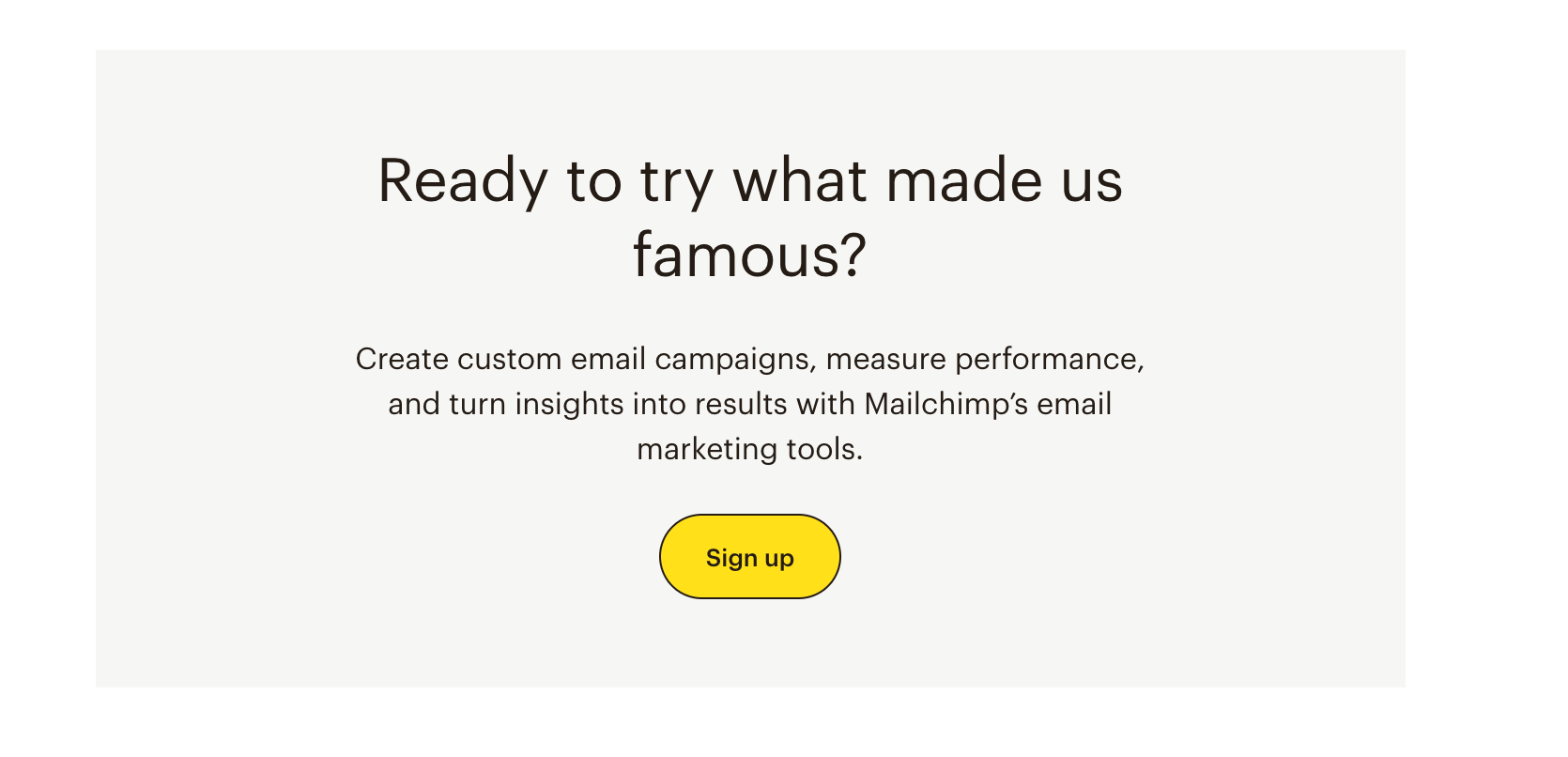Click the second line of the paragraph
This screenshot has height=757, width=1568.
750,404
